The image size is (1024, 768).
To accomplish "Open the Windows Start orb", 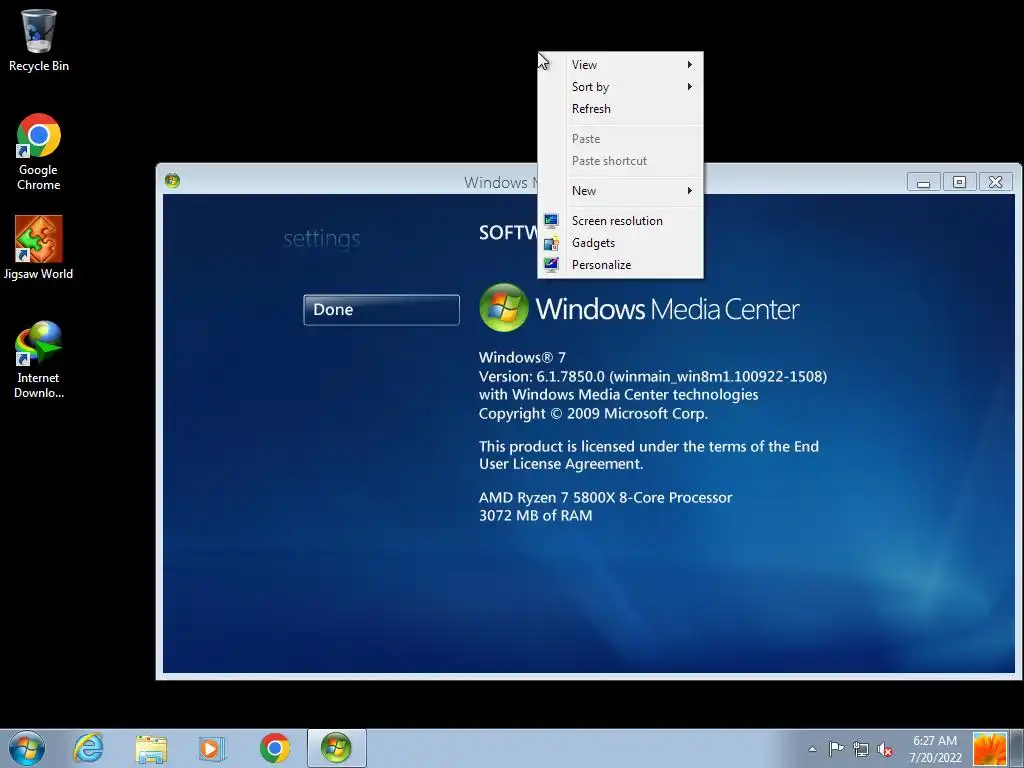I will click(27, 748).
